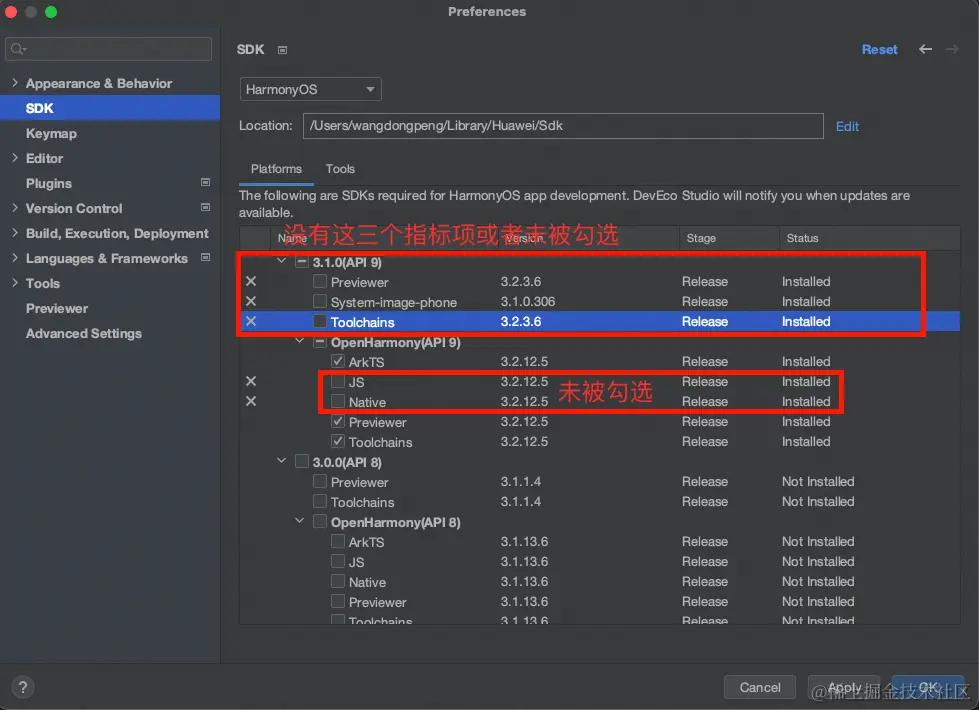Click the Edit link for SDK location
979x710 pixels.
tap(847, 126)
